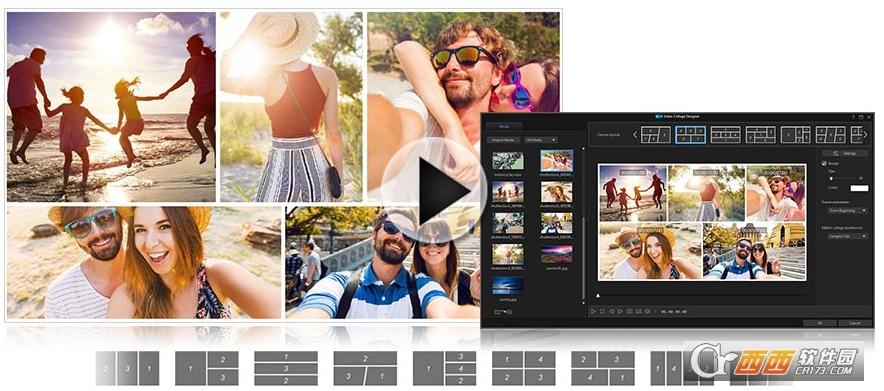Step to next frame in player controls
Viewport: 884px width, 391px height.
[x=620, y=311]
